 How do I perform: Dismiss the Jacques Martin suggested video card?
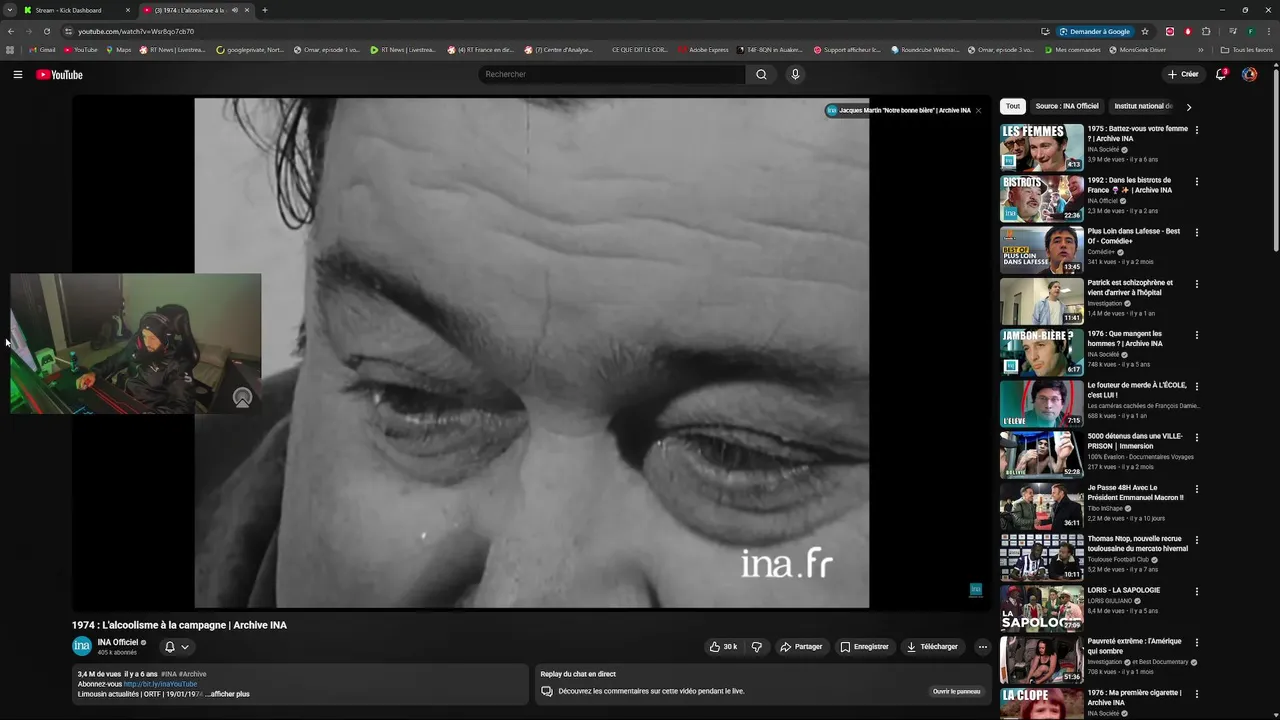[x=978, y=110]
